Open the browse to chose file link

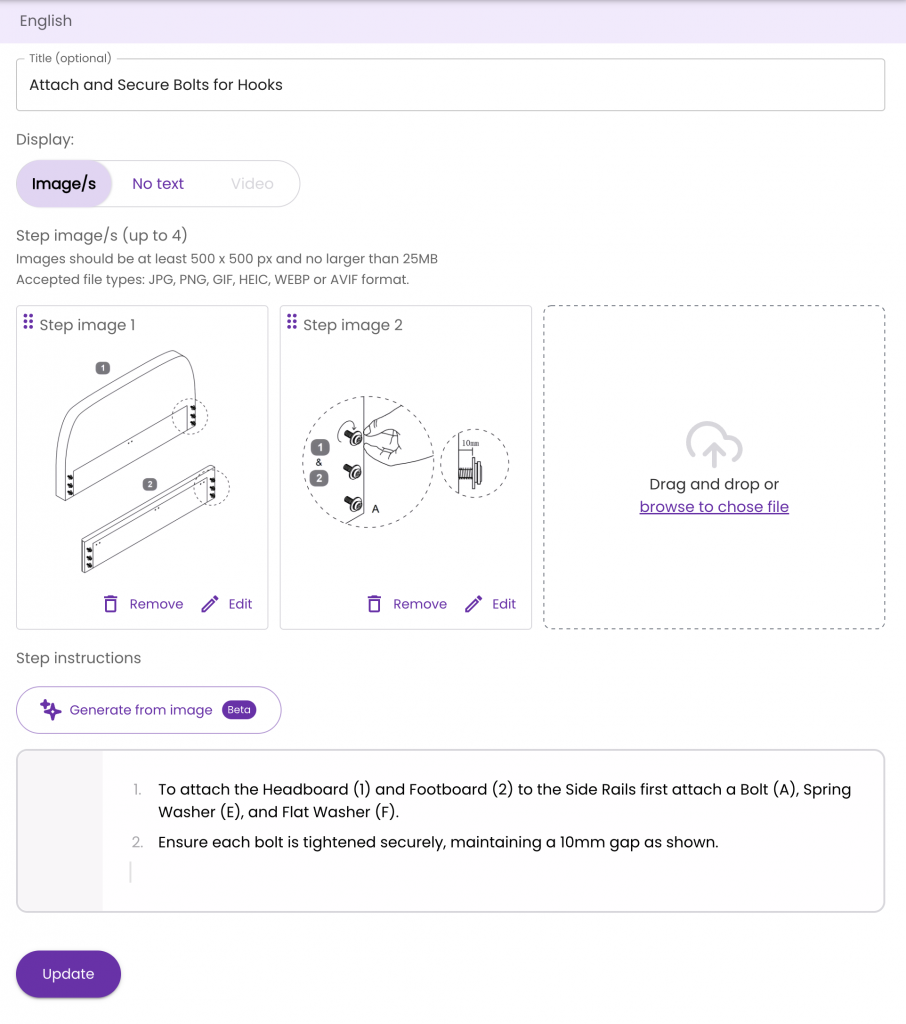click(714, 507)
